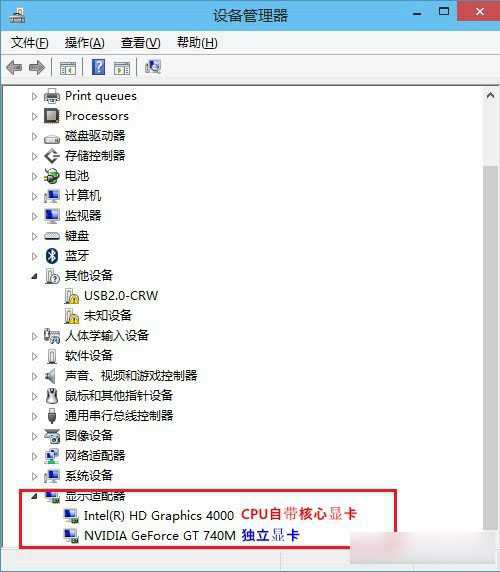Select the 未知设备 entry
500x572 pixels.
108,315
